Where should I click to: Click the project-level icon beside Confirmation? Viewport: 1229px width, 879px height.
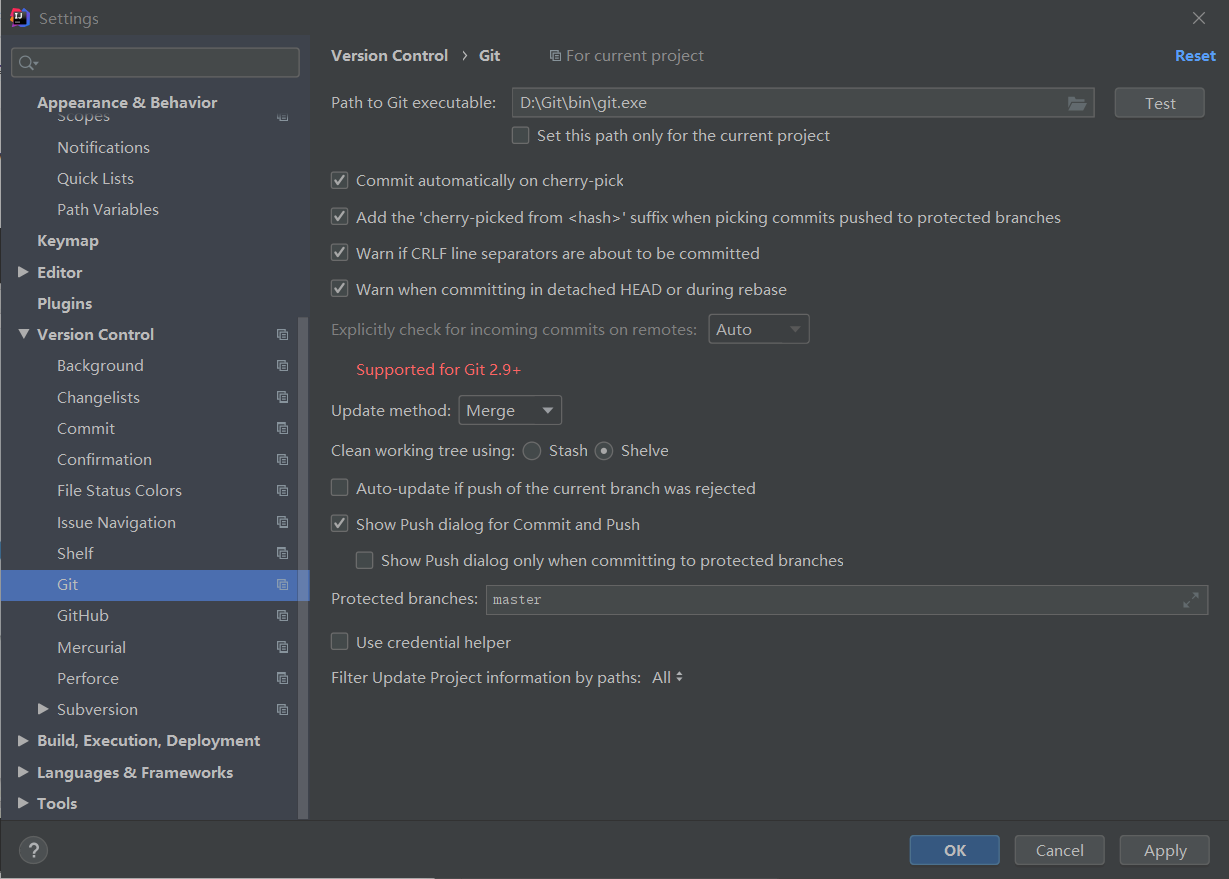tap(282, 460)
